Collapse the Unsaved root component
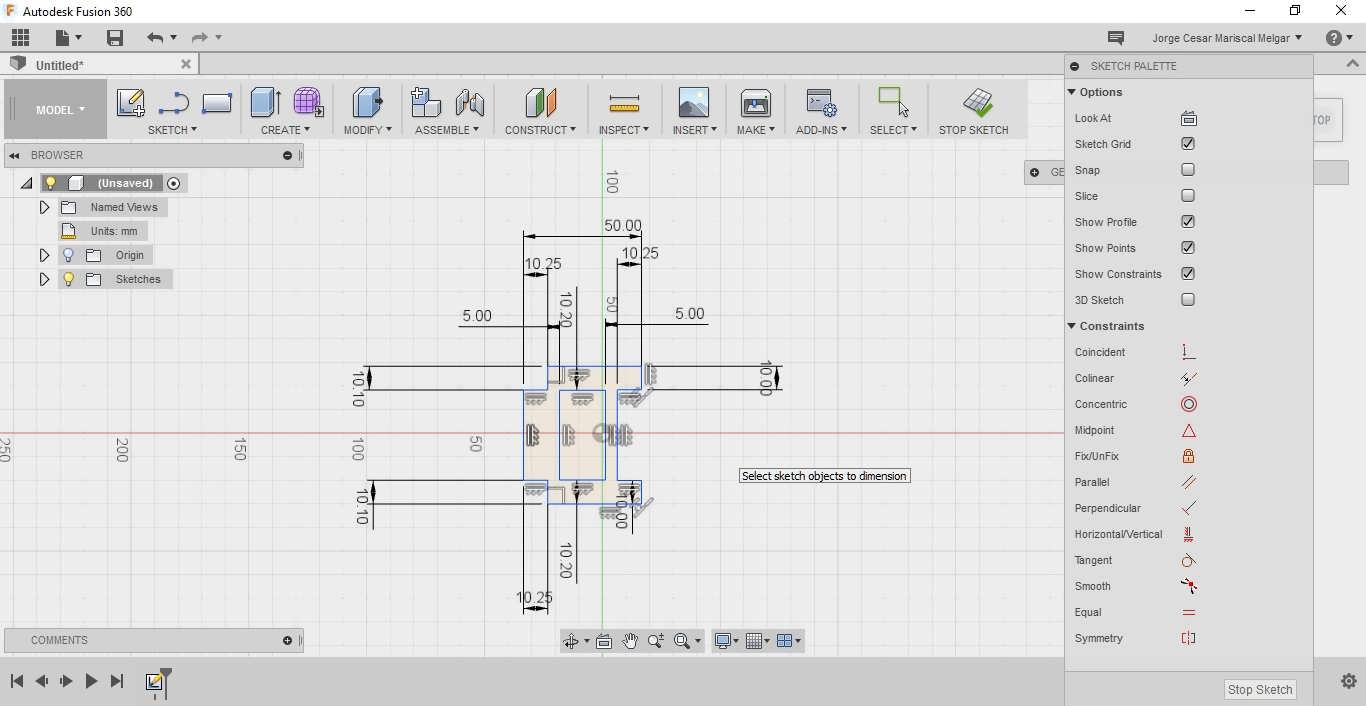This screenshot has width=1366, height=706. pyautogui.click(x=27, y=183)
